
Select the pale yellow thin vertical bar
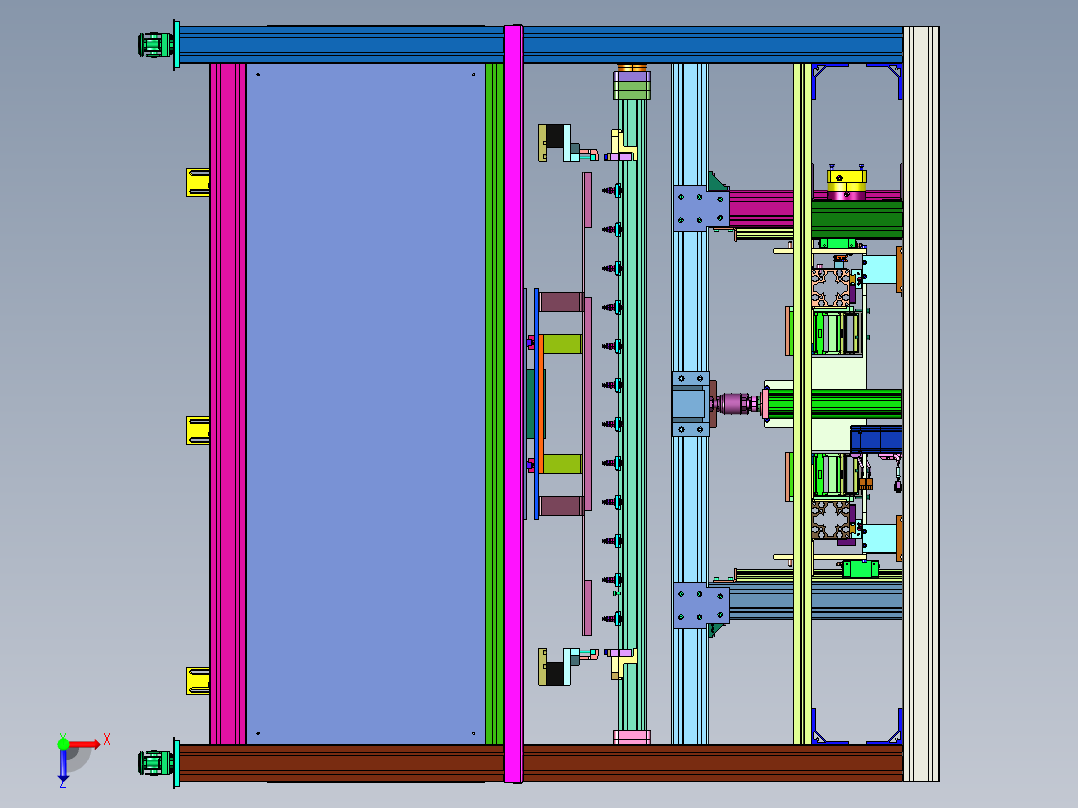point(802,404)
